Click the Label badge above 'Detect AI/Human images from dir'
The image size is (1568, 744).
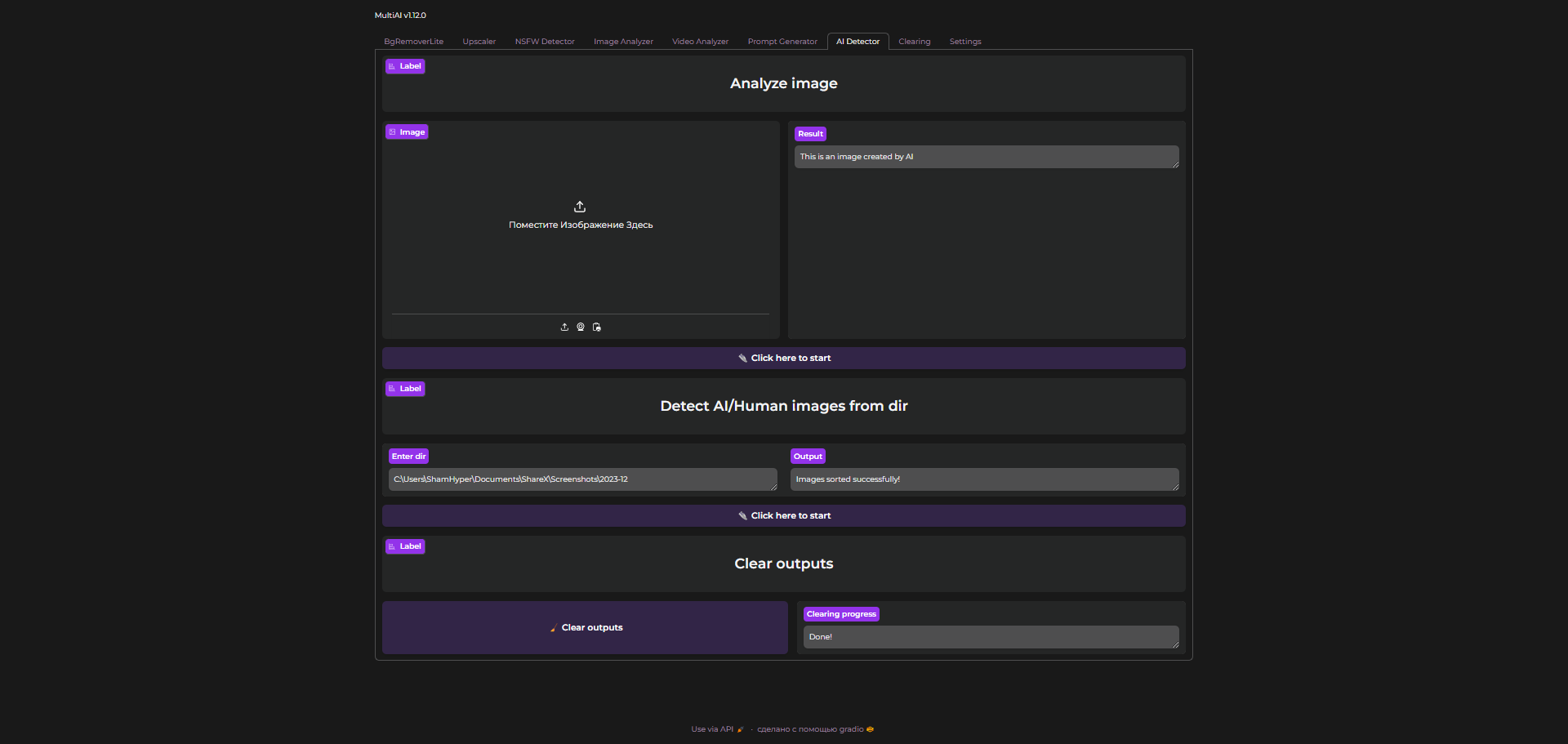pyautogui.click(x=405, y=389)
